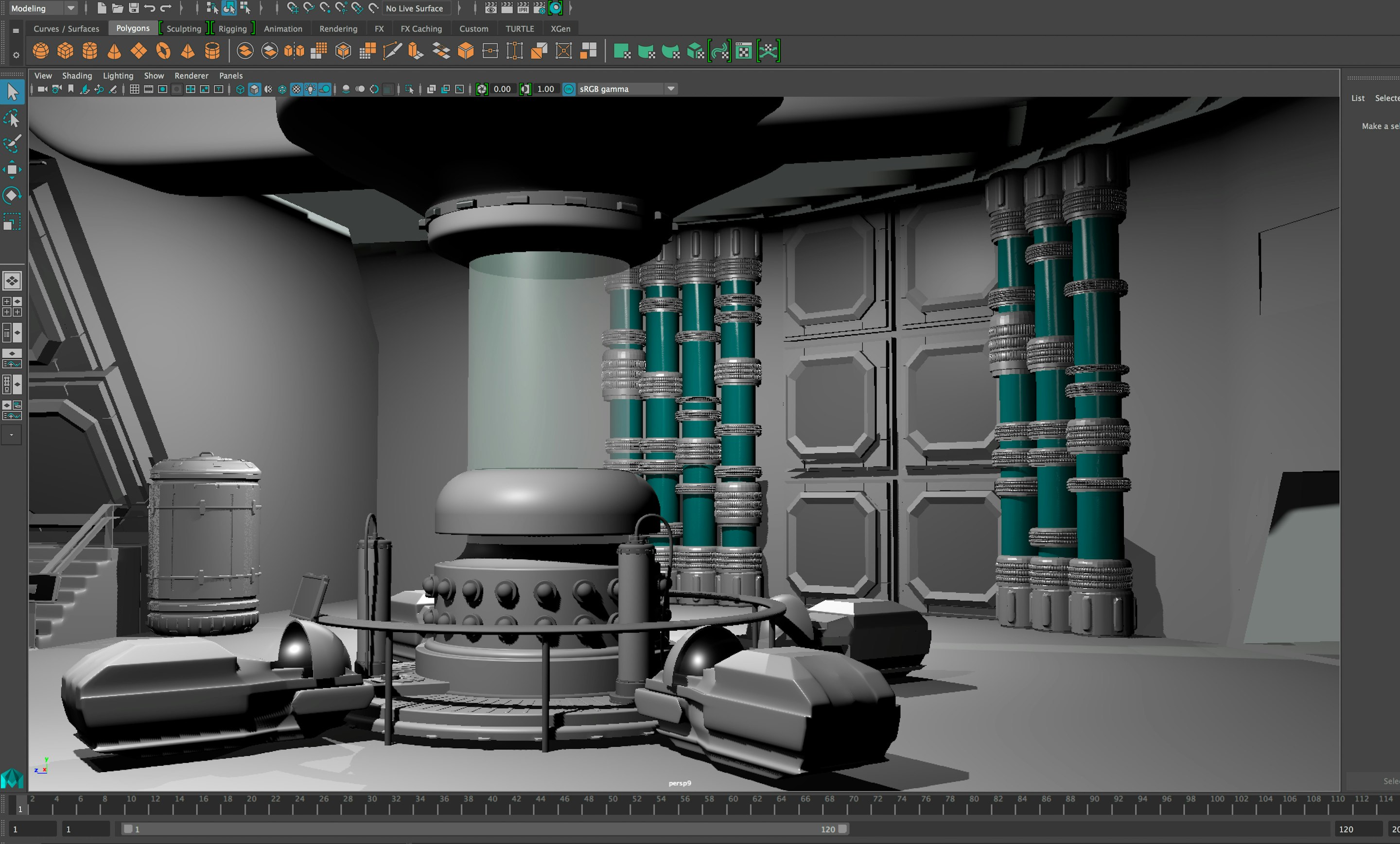The height and width of the screenshot is (844, 1400).
Task: Open the panel Shading menu
Action: (x=77, y=75)
